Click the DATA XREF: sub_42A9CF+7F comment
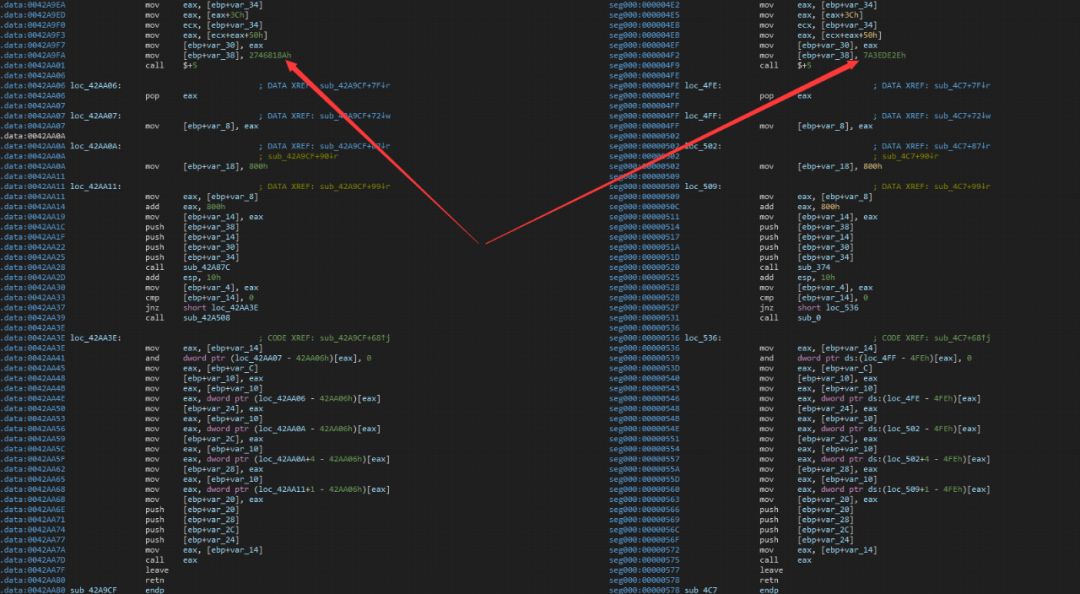The image size is (1080, 594). (324, 86)
